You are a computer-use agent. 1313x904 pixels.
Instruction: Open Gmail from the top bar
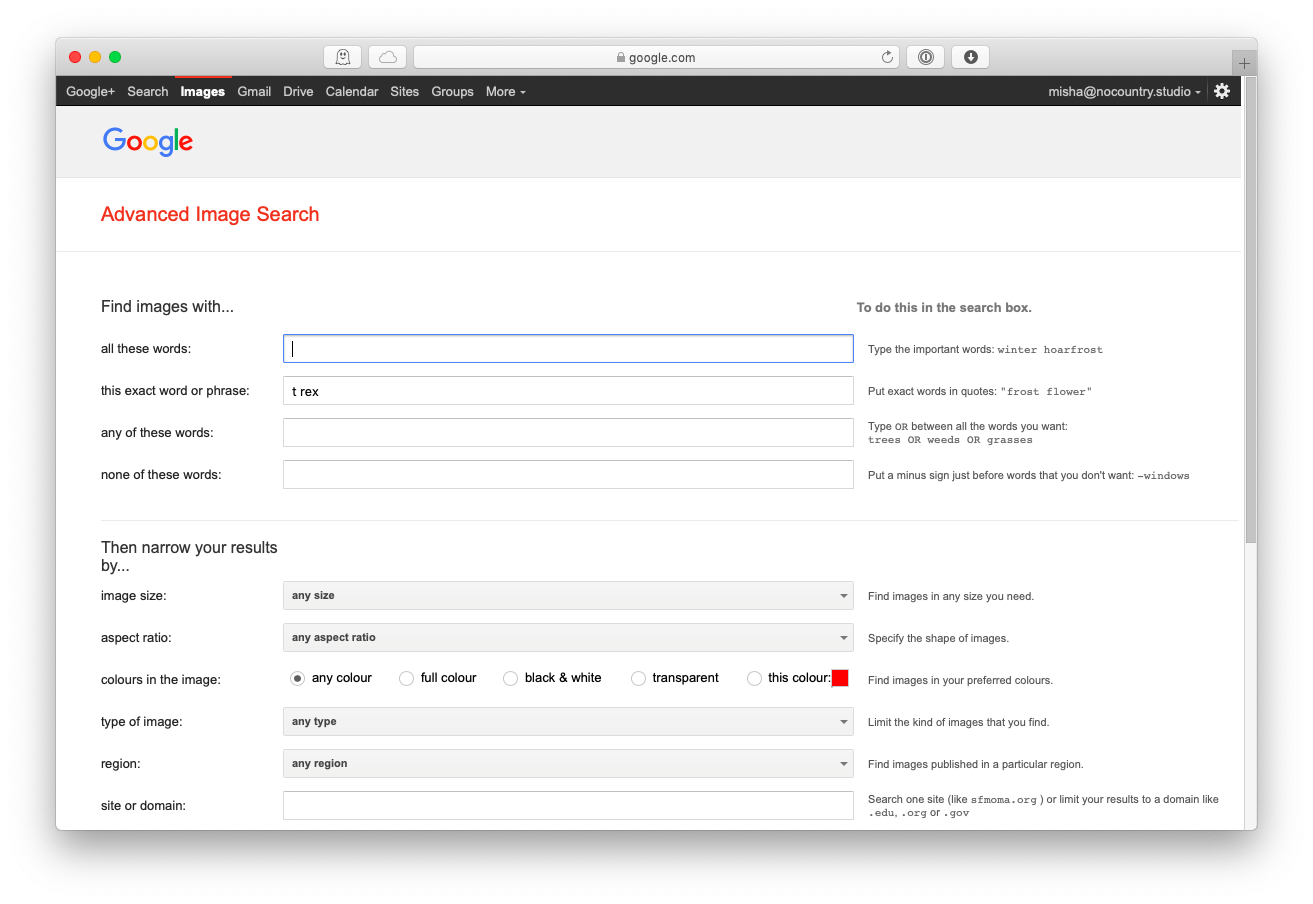pos(254,91)
